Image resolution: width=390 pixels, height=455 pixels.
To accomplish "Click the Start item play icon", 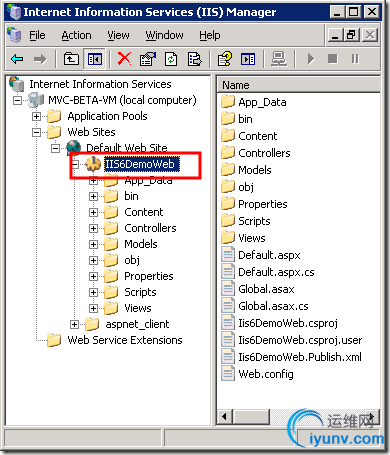I will (311, 59).
